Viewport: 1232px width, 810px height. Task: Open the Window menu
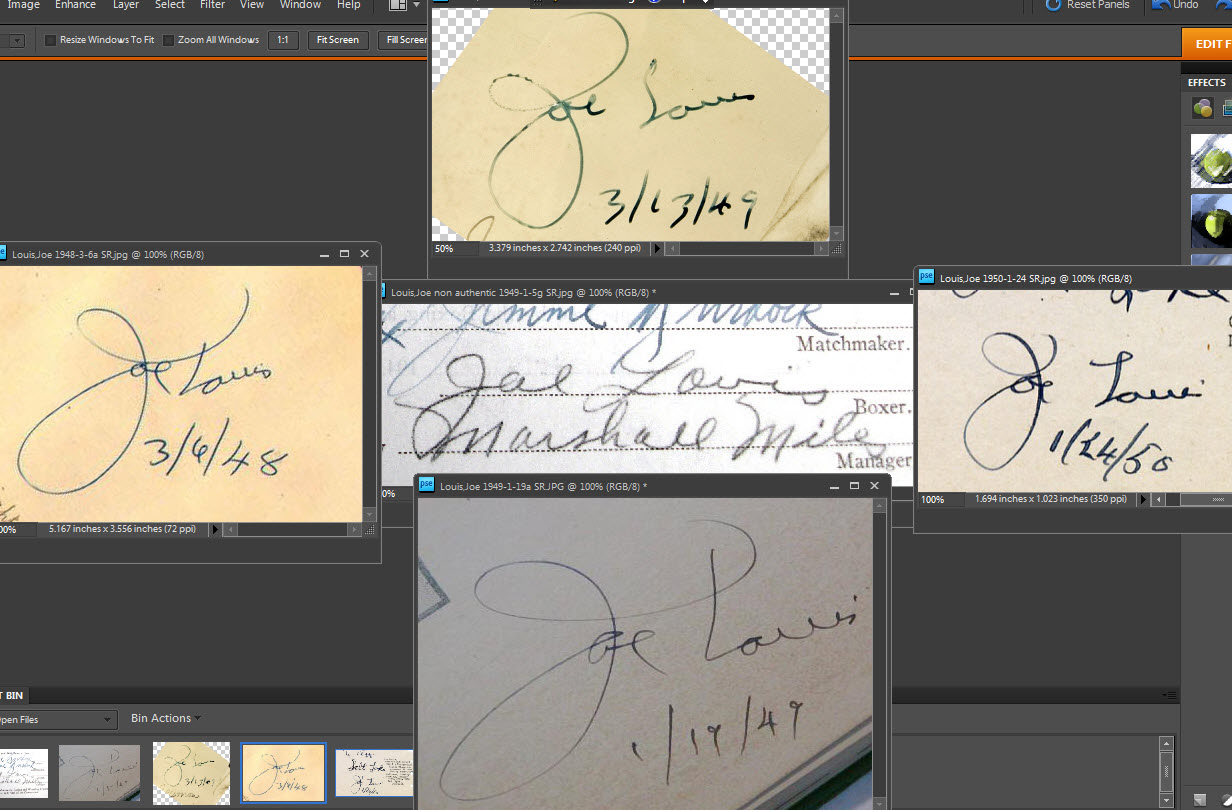(300, 5)
